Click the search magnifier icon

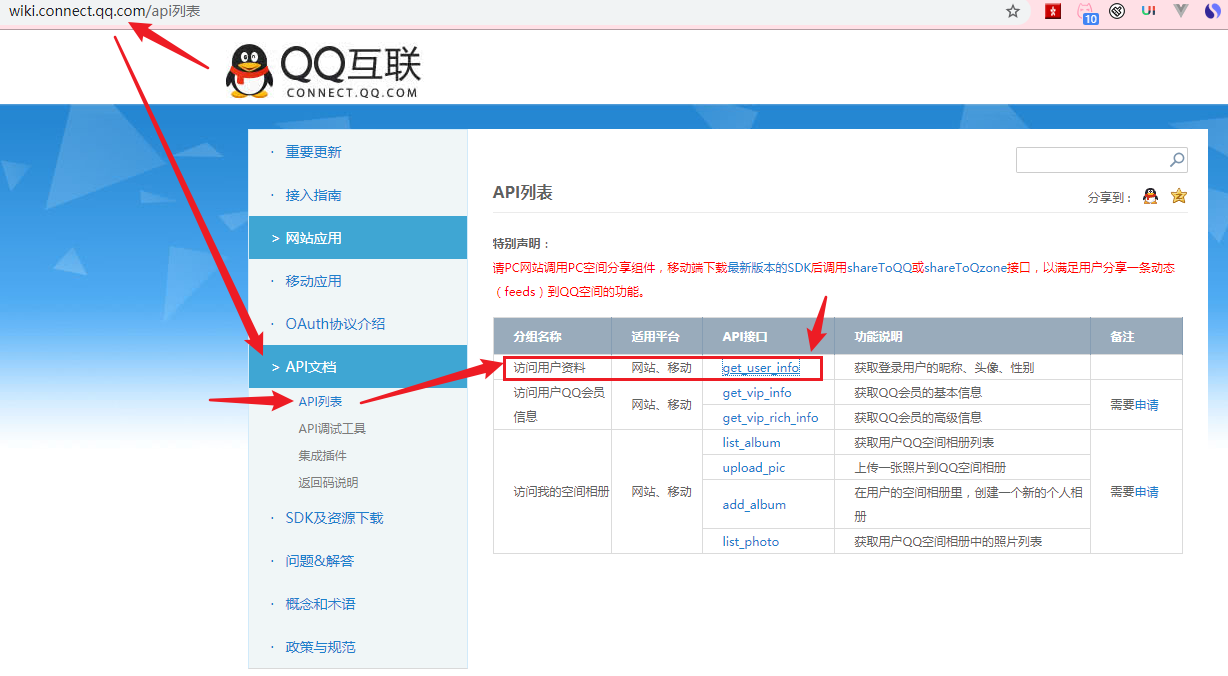pos(1176,159)
